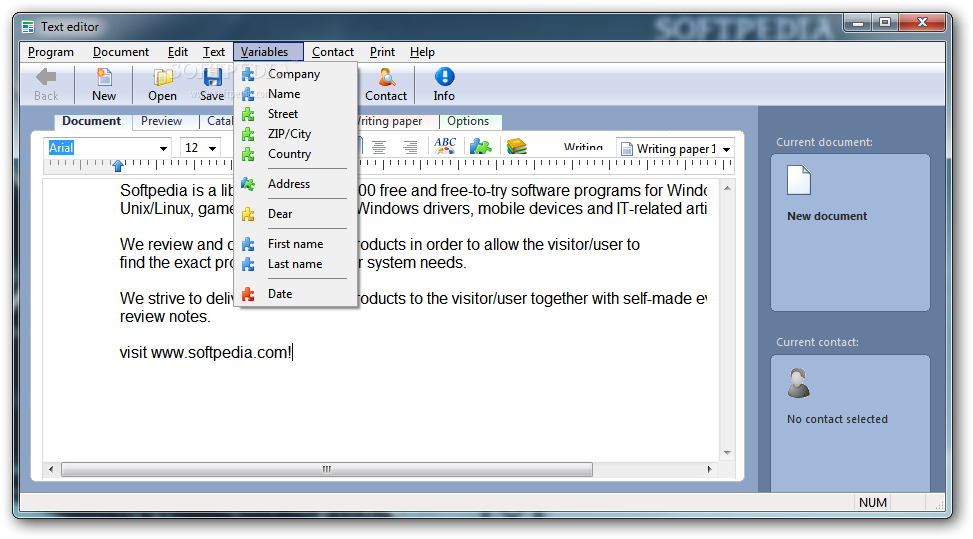The image size is (973, 539).
Task: Click the vertical scrollbar up arrow
Action: tap(727, 188)
